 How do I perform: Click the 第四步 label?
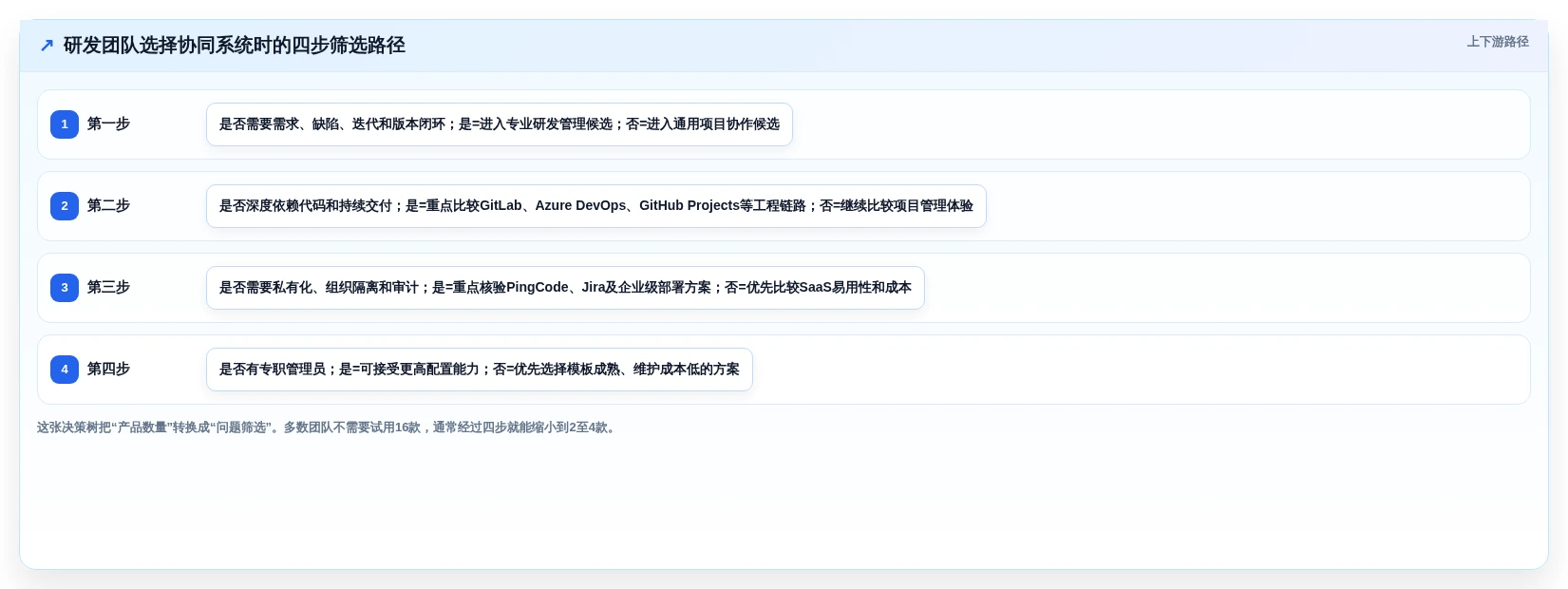[108, 370]
